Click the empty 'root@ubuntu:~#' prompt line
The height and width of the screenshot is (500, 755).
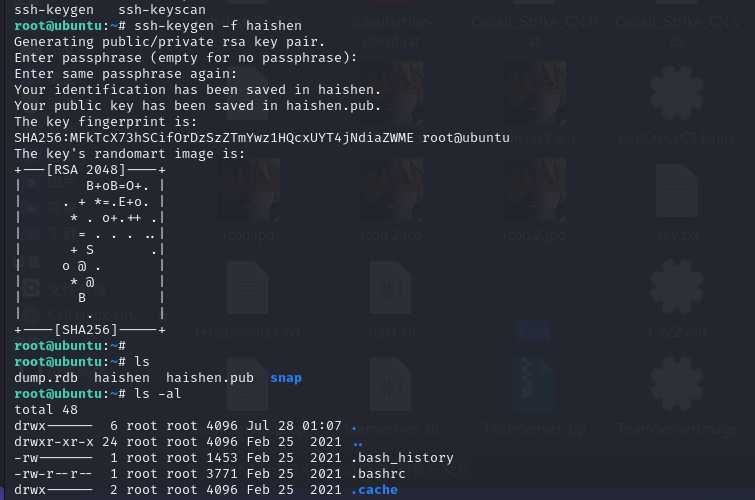click(70, 345)
